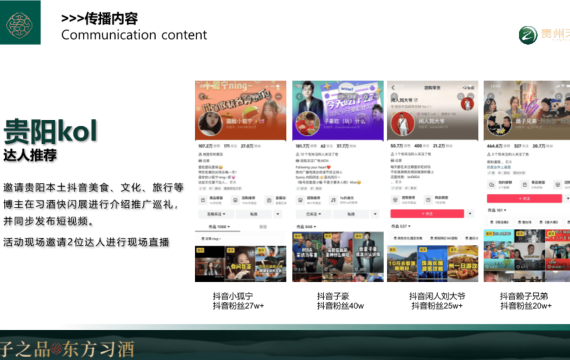
Task: Open 抖音子豪's round profile avatar
Action: (x=308, y=124)
